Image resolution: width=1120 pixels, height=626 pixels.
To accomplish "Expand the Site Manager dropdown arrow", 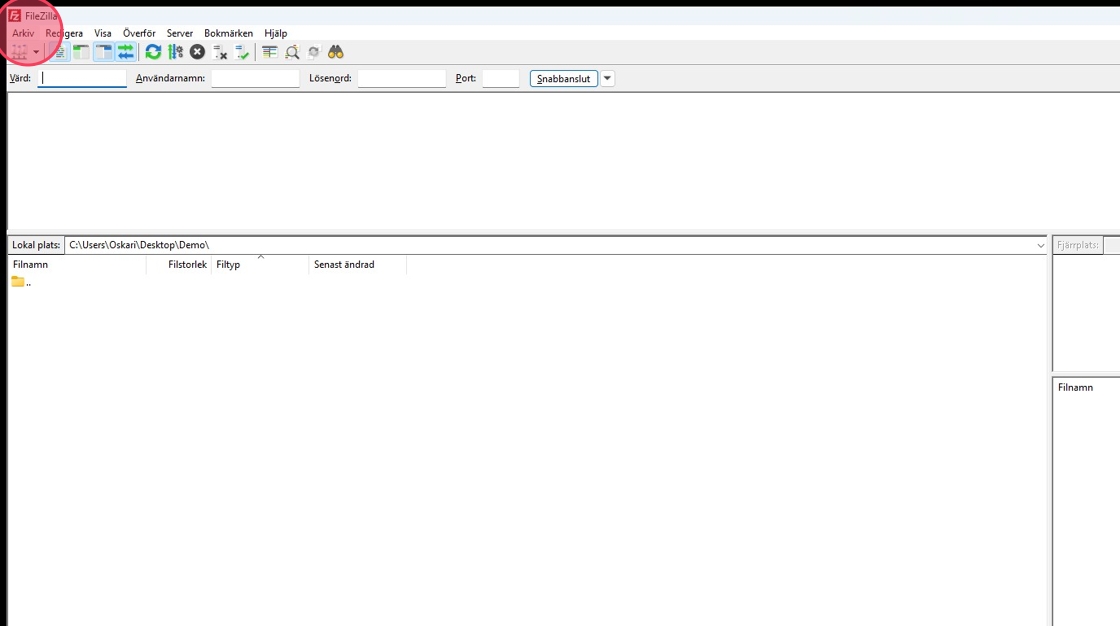I will click(36, 52).
